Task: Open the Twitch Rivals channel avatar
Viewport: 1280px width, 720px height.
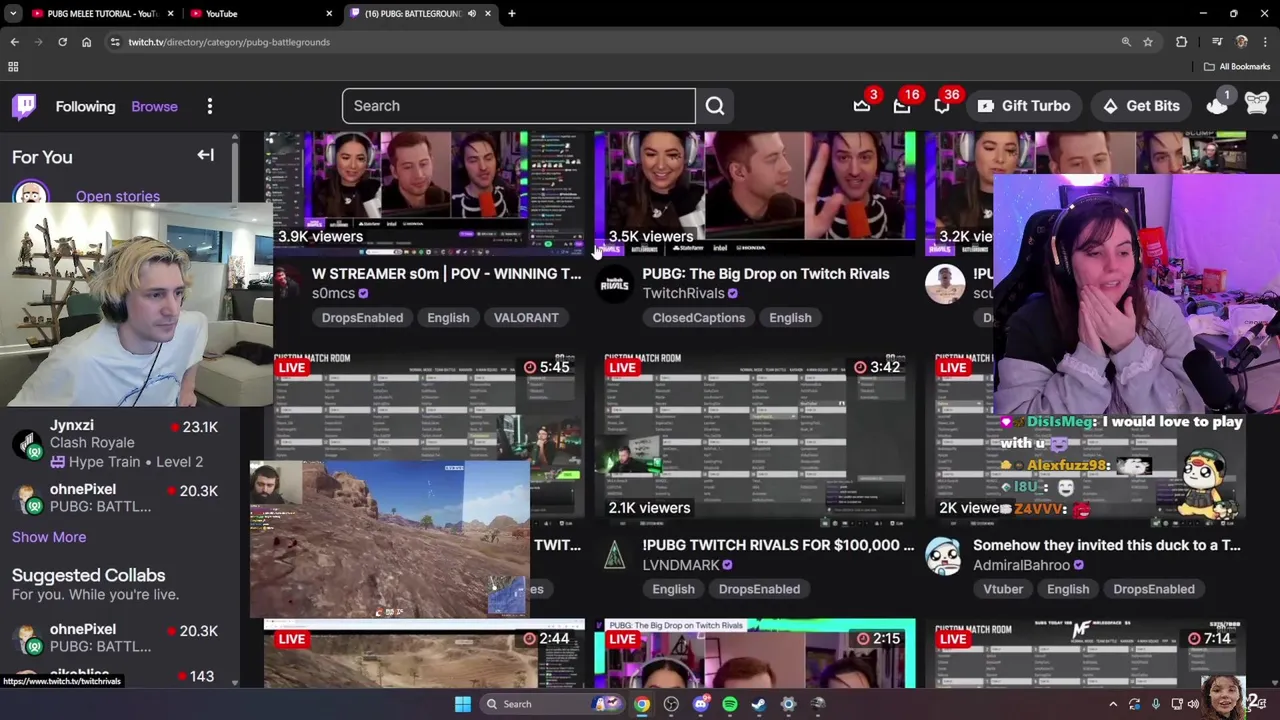Action: click(614, 284)
